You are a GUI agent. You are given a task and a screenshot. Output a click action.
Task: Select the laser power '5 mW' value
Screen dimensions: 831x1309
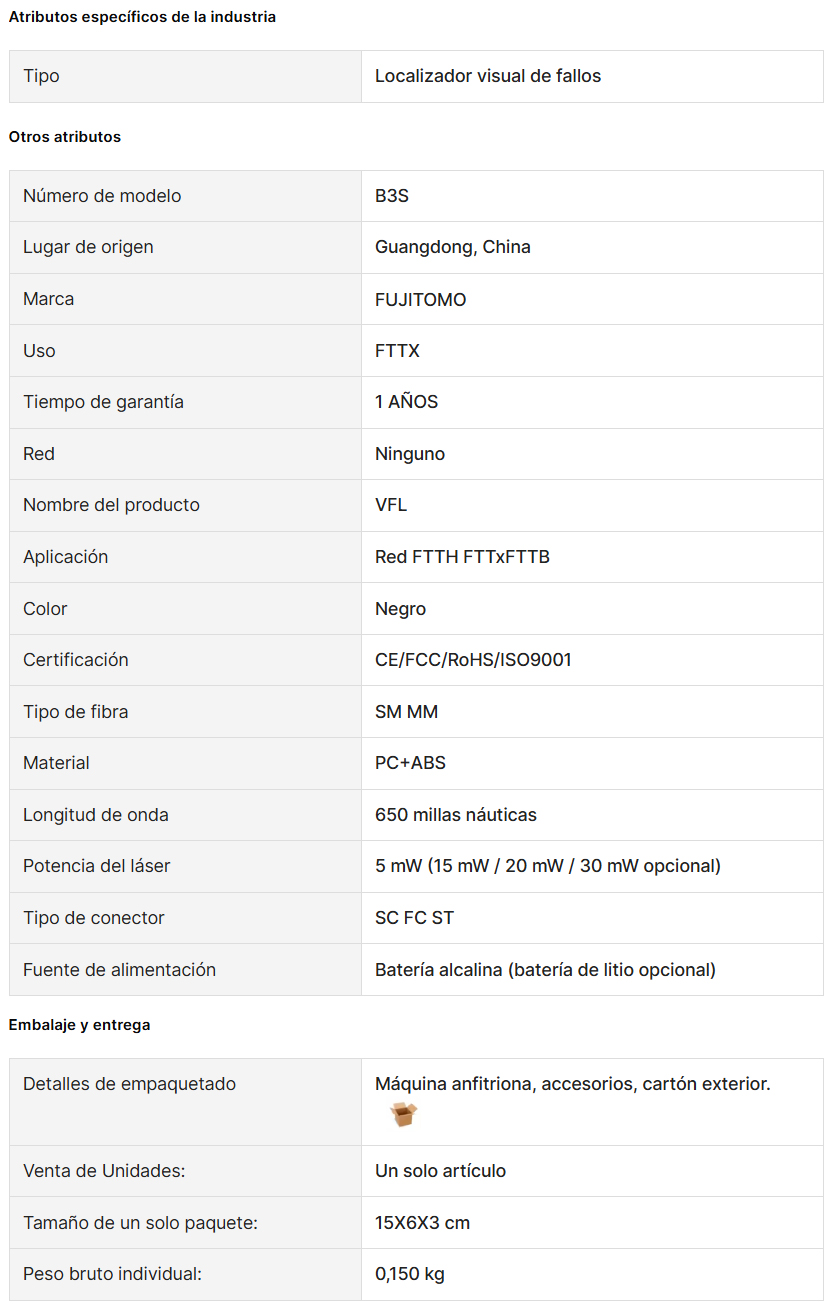pos(548,866)
